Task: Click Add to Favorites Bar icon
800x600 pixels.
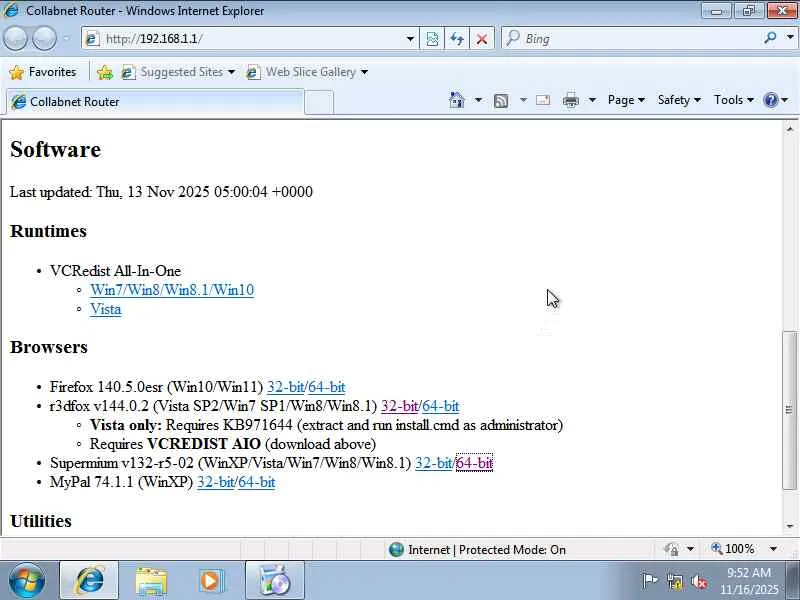Action: tap(105, 72)
